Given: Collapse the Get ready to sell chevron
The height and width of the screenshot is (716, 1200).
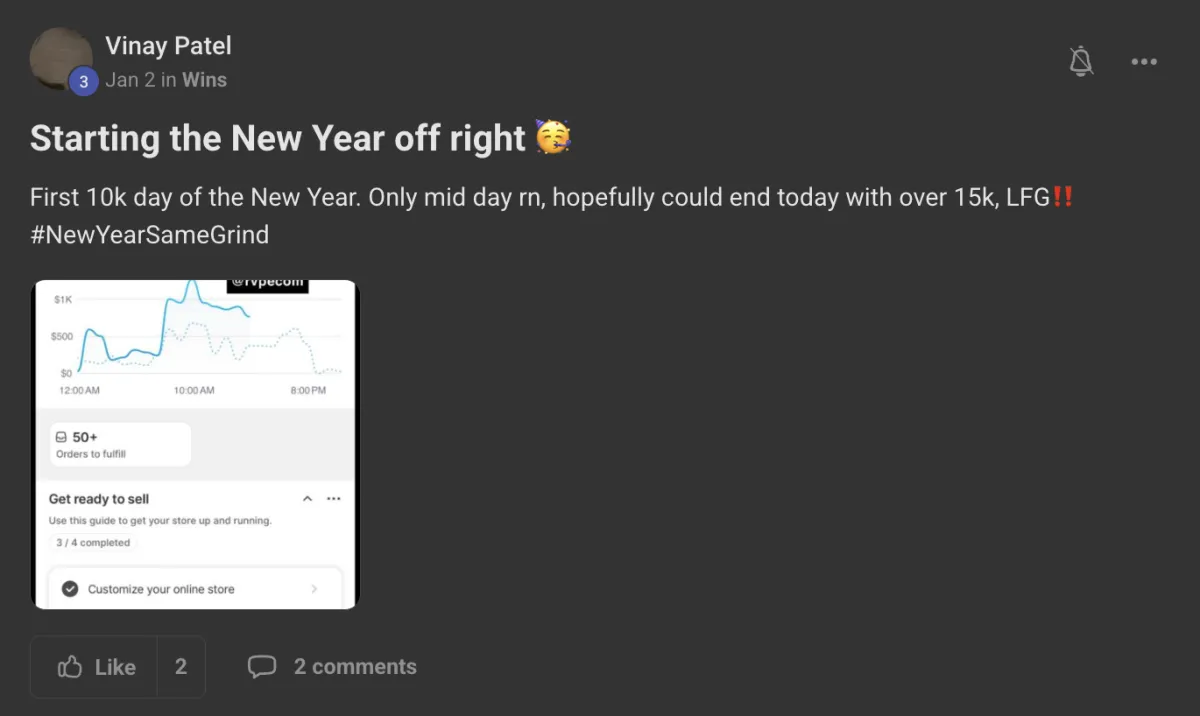Looking at the screenshot, I should (307, 498).
